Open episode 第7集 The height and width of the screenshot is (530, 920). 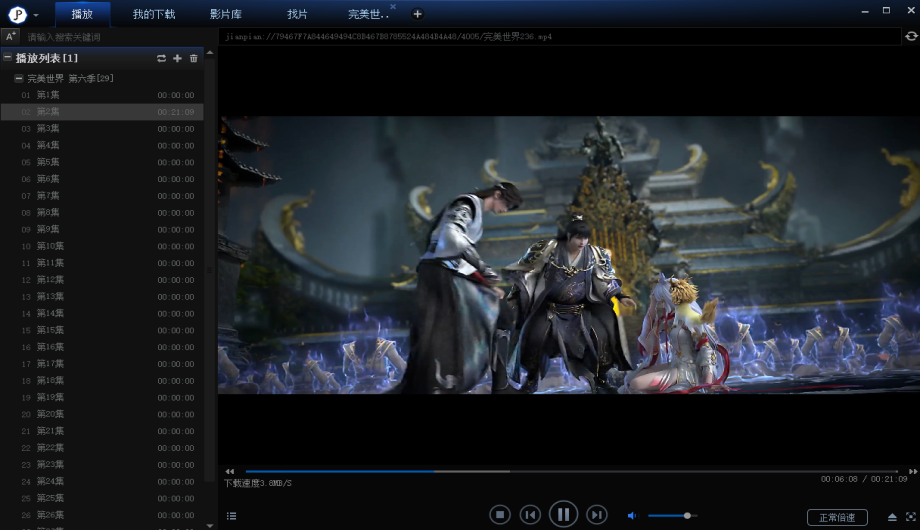click(102, 196)
